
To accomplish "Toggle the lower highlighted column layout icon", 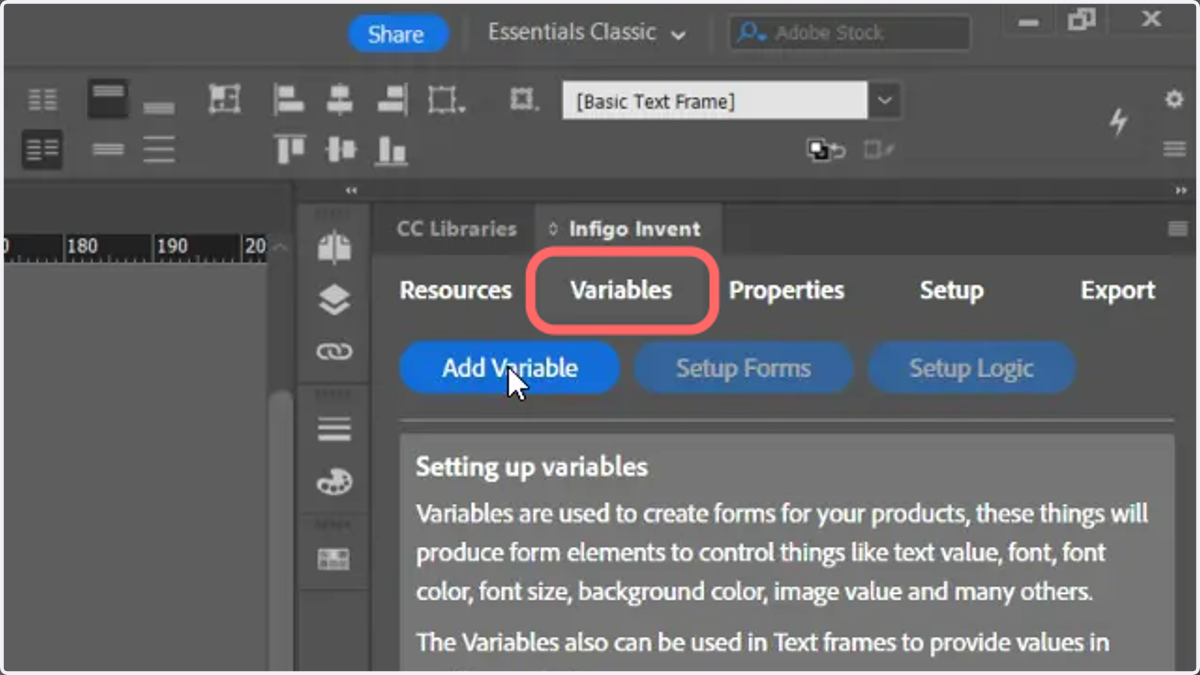I will 43,150.
